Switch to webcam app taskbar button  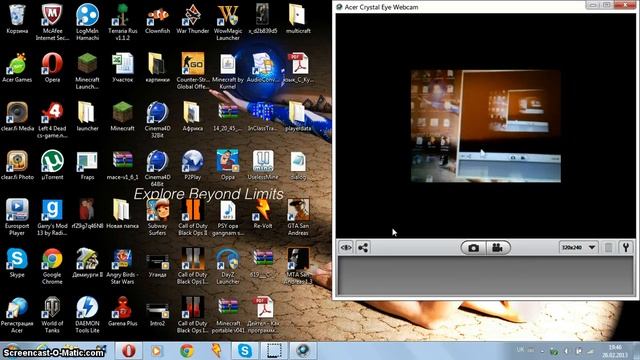pos(303,351)
